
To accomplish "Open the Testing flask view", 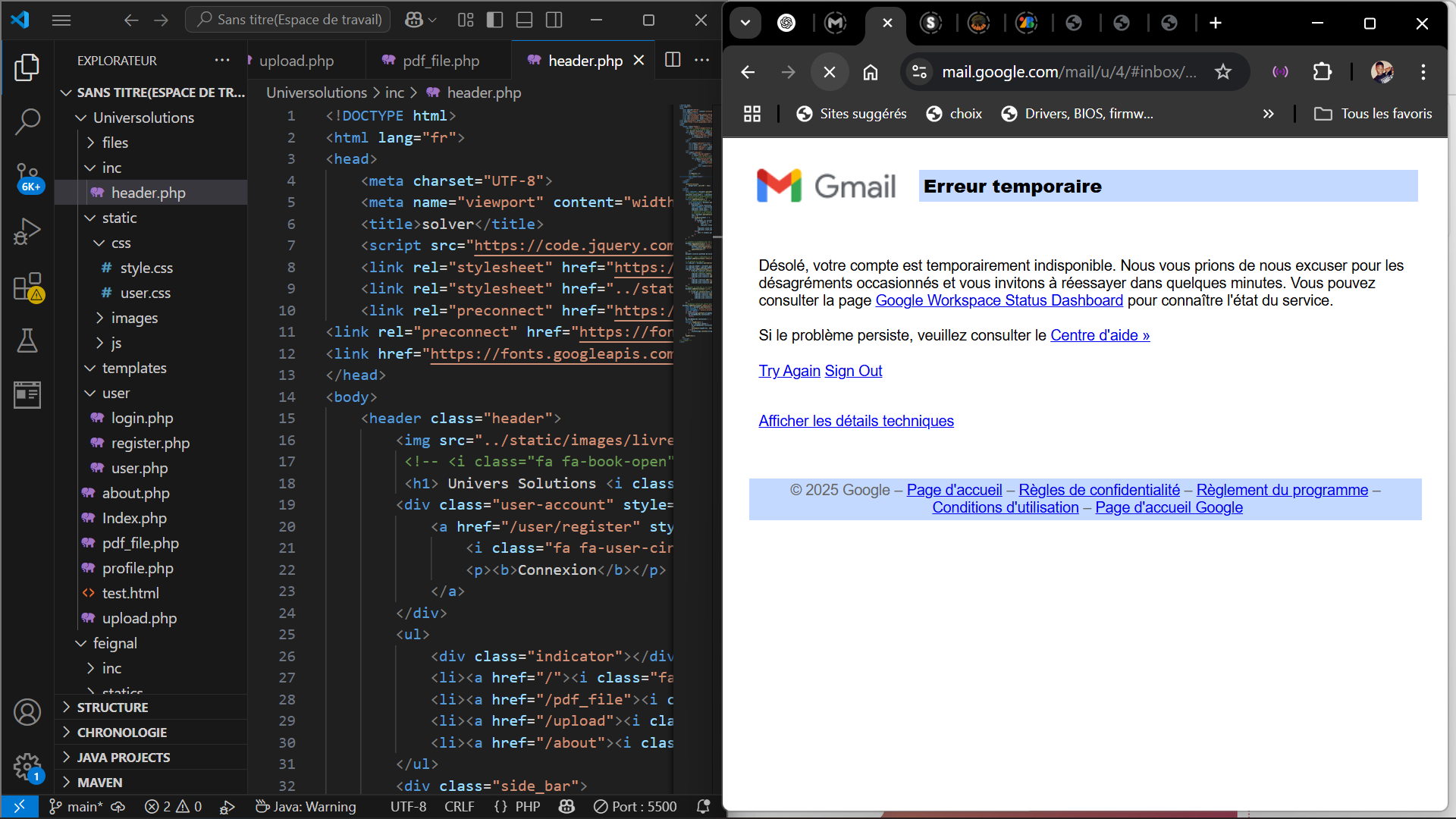I will pos(27,341).
